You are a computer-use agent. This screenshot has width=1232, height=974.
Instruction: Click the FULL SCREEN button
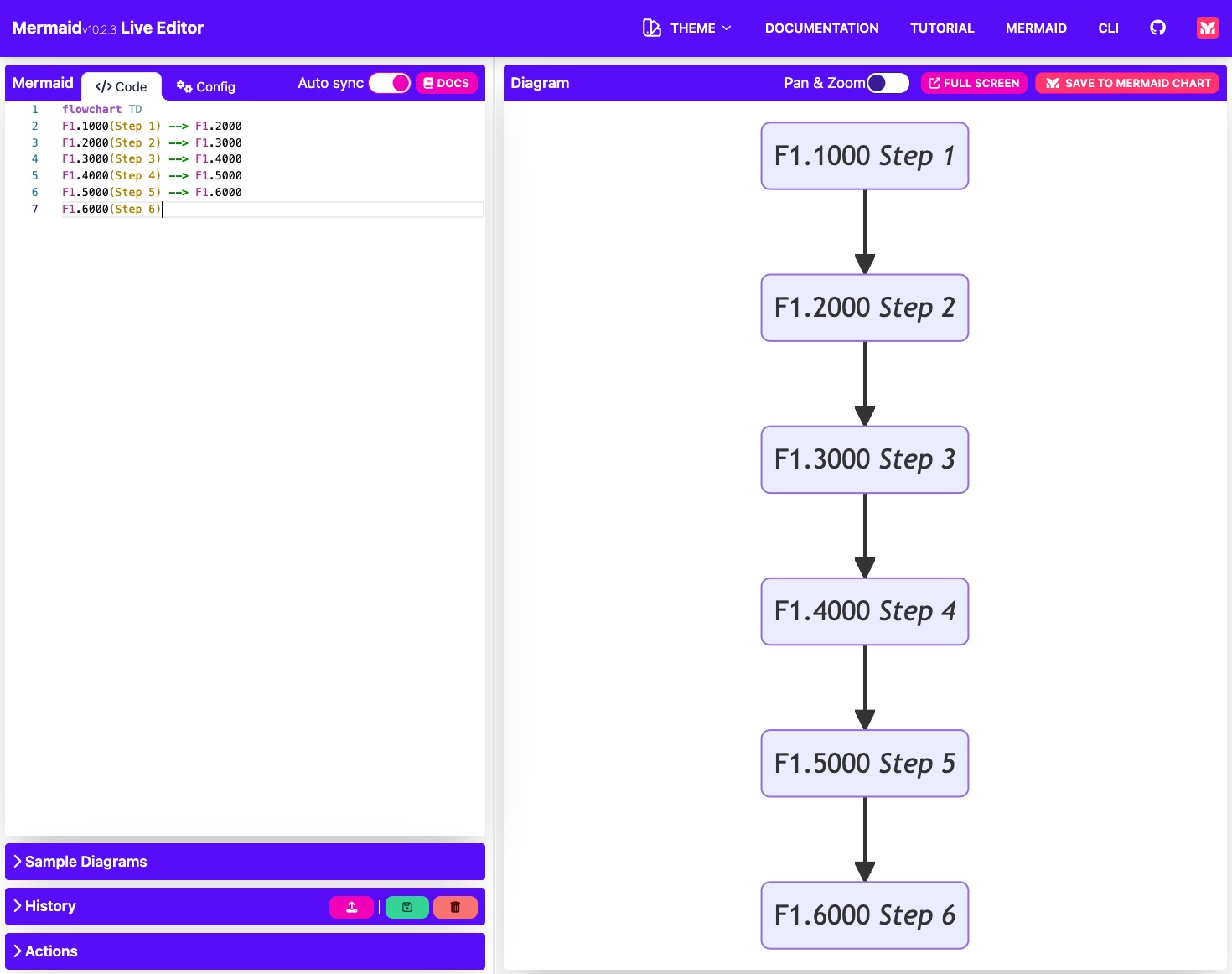(x=974, y=83)
